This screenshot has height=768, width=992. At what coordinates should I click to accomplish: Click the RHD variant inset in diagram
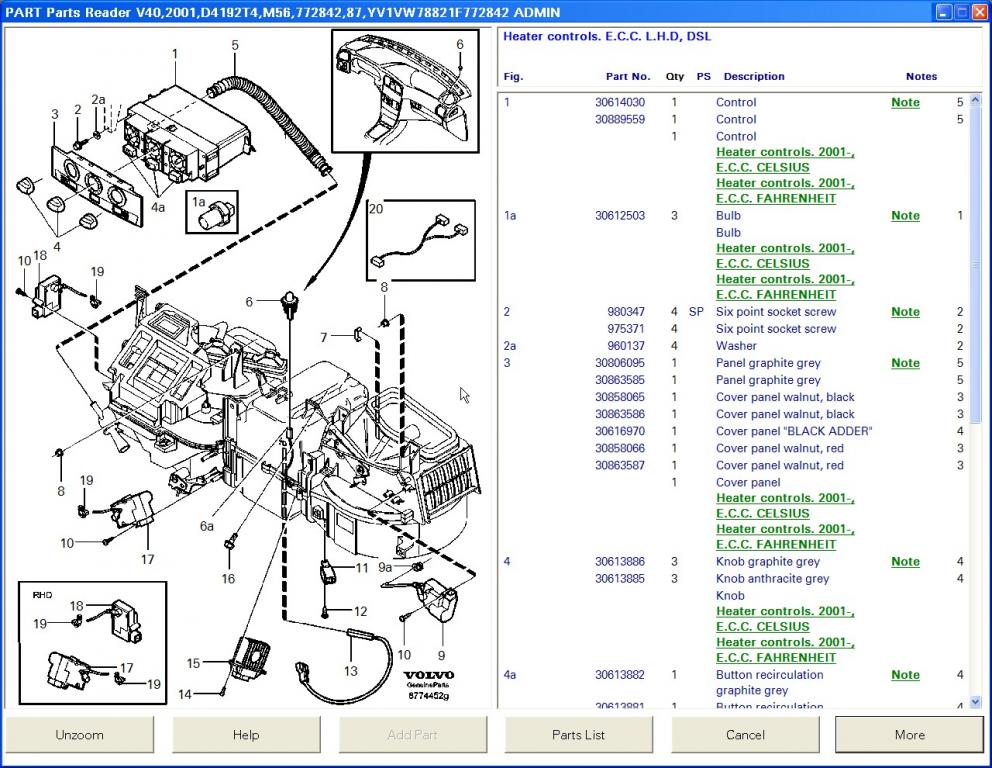pyautogui.click(x=92, y=643)
